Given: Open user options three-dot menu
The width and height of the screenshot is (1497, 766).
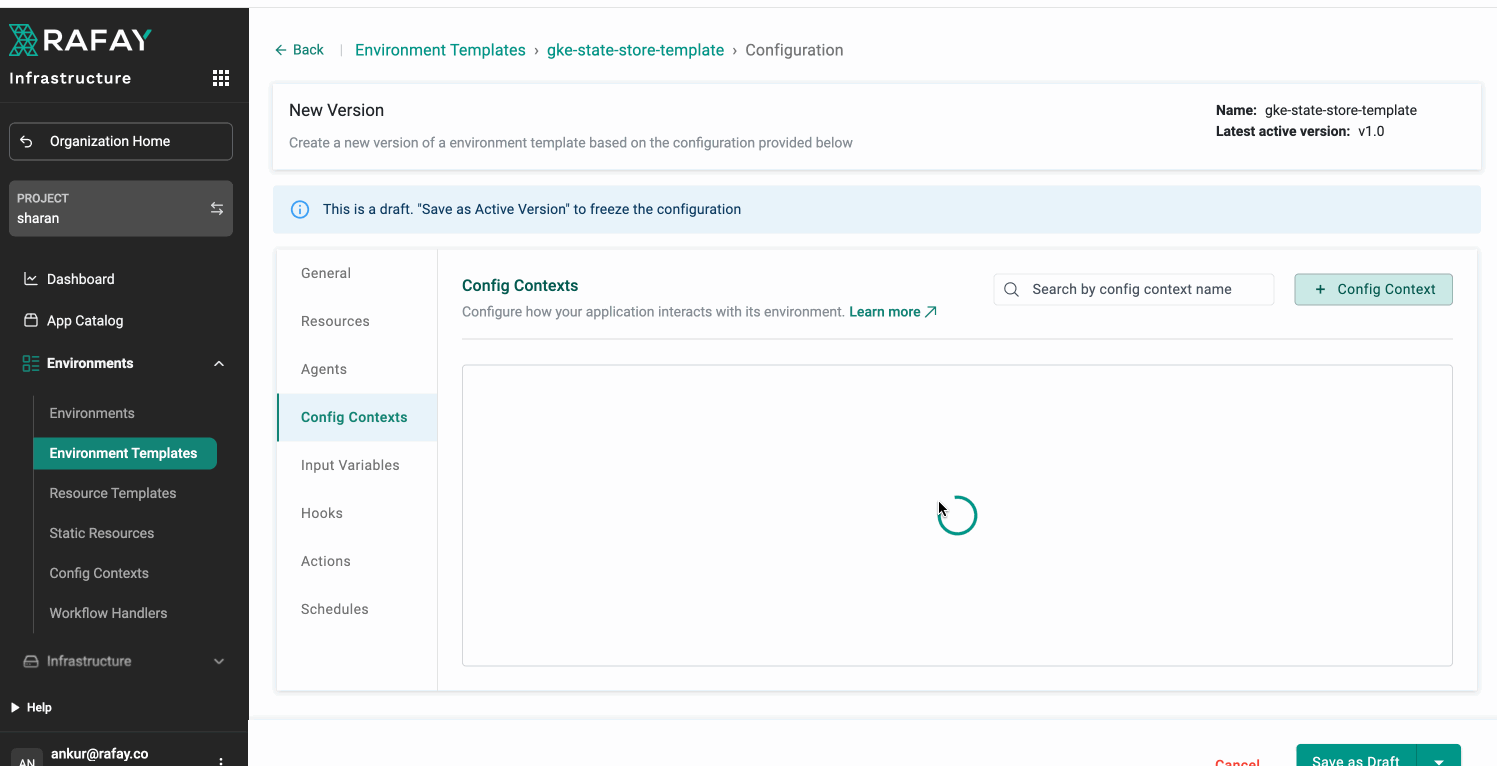Looking at the screenshot, I should 221,760.
